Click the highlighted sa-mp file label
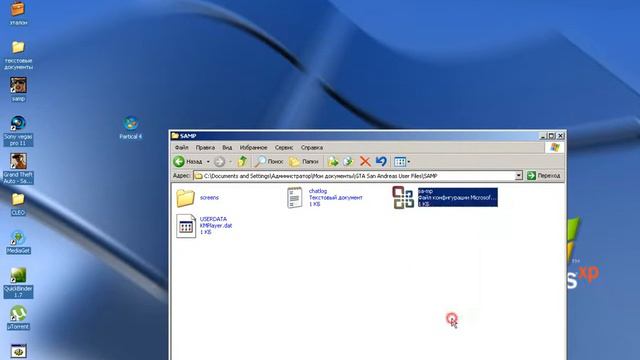 (458, 198)
